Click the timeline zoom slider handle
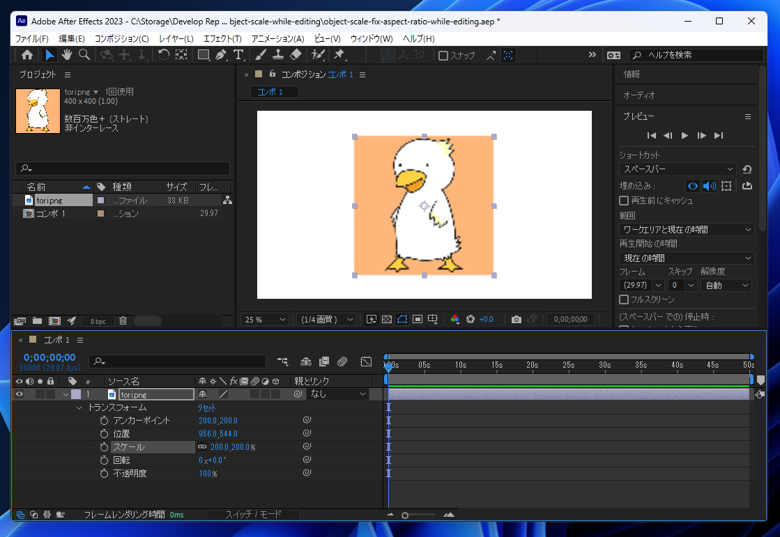The image size is (780, 537). point(405,515)
